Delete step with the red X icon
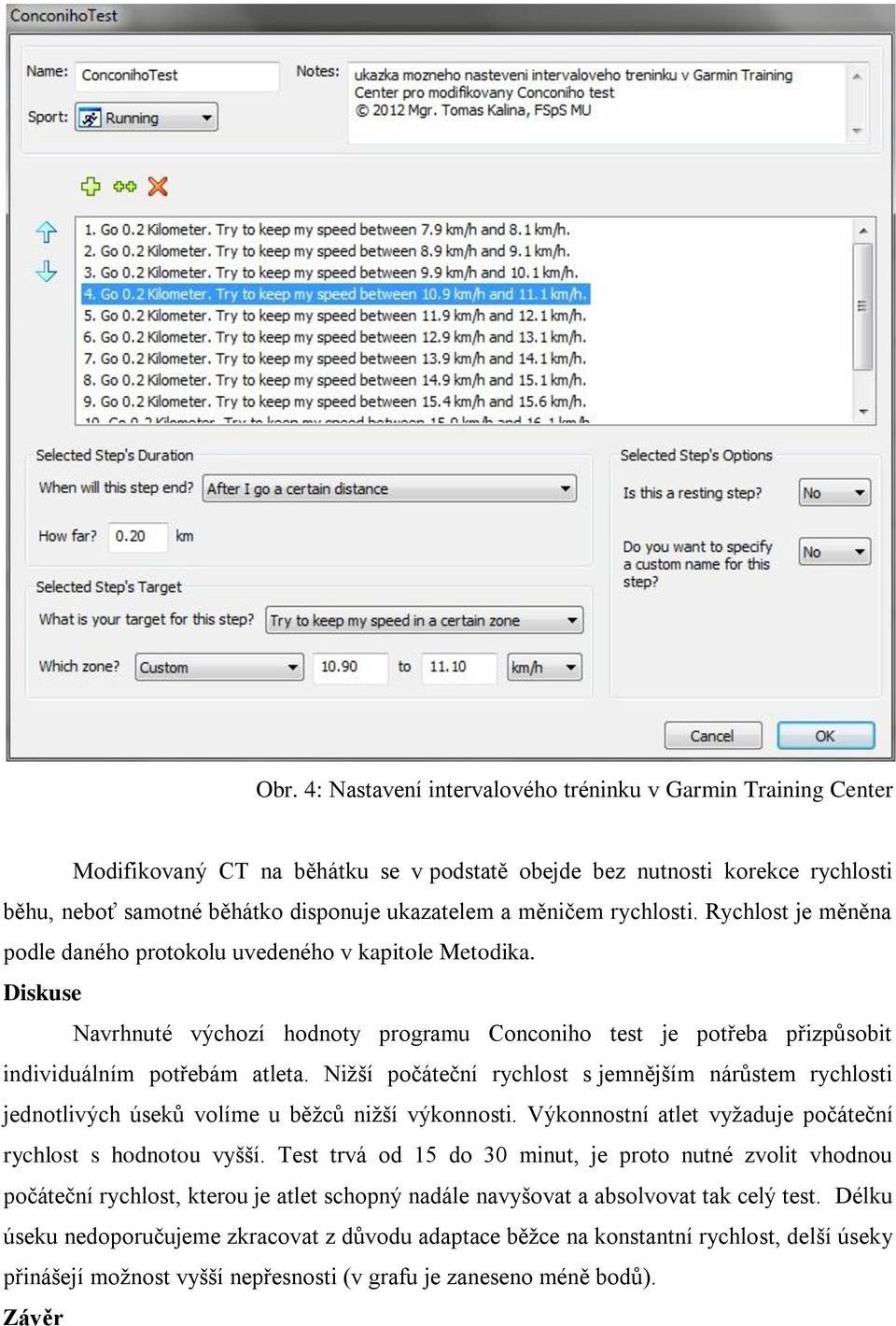 point(158,187)
